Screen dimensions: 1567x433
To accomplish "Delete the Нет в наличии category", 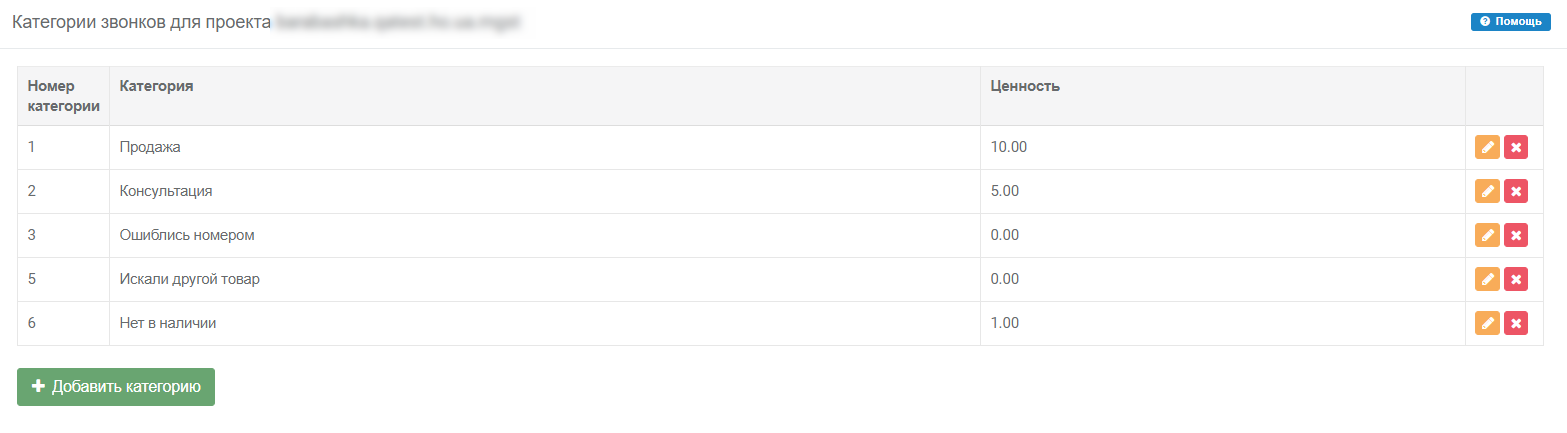I will click(1516, 324).
